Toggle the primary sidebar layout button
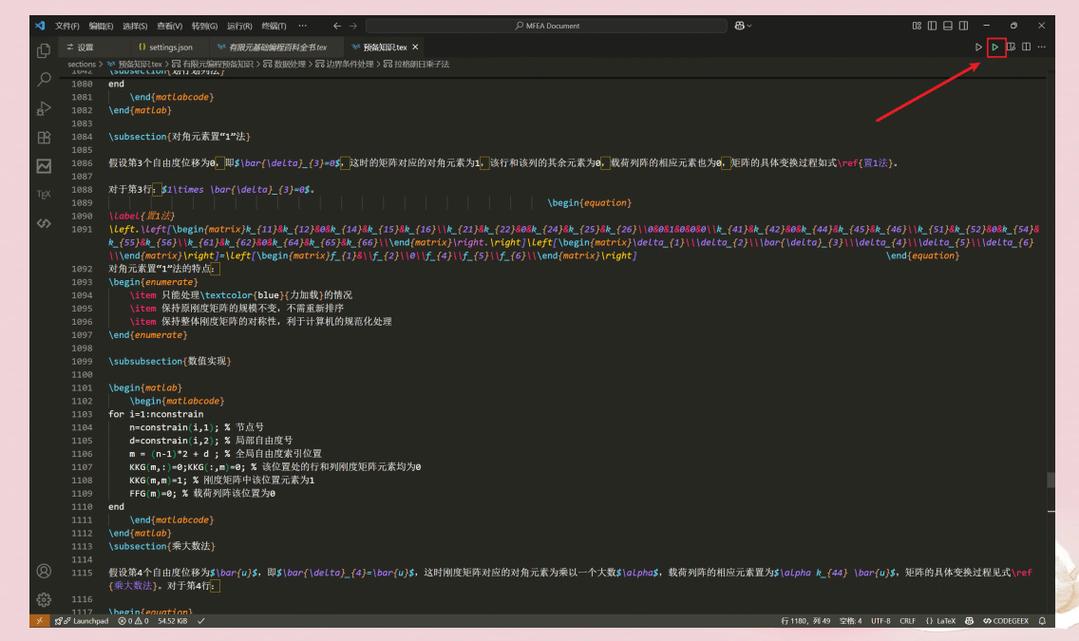This screenshot has width=1079, height=641. click(x=932, y=25)
